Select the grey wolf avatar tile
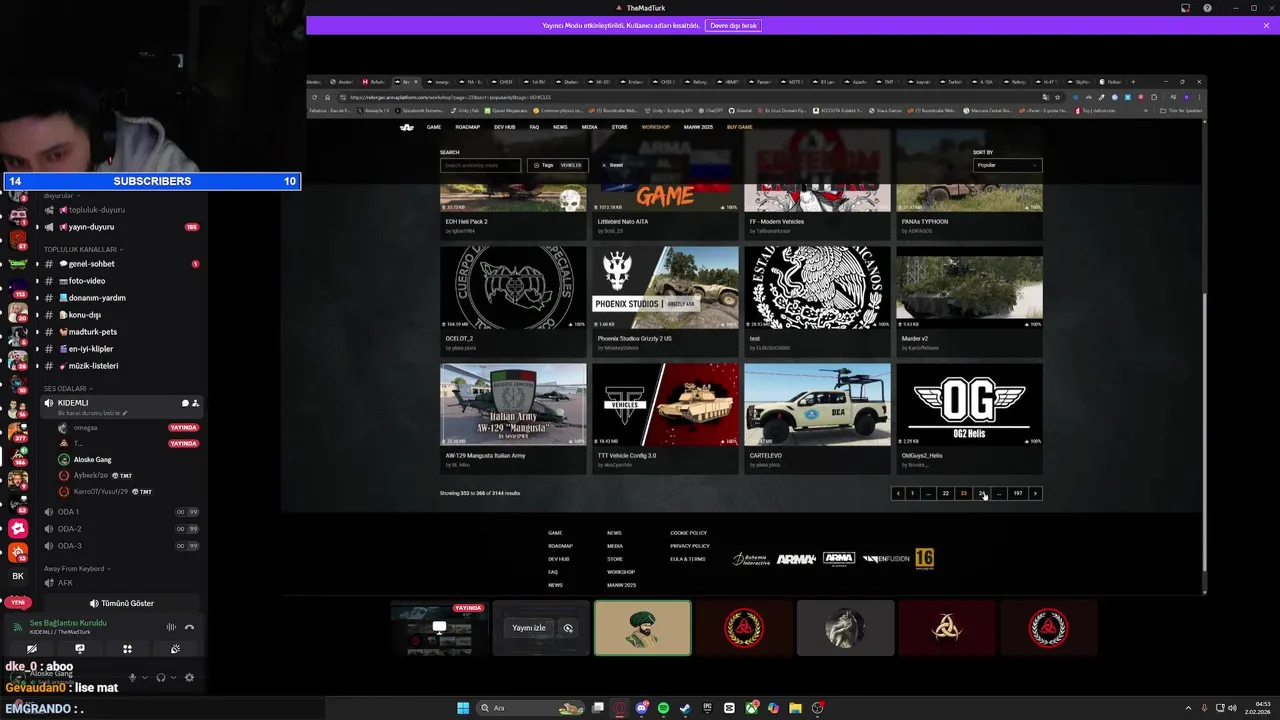The image size is (1280, 720). point(845,628)
